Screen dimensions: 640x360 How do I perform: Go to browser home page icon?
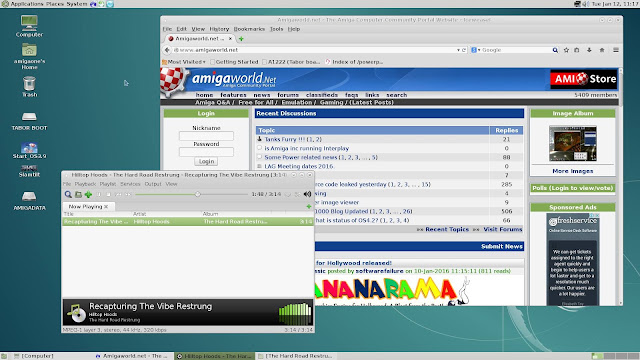(602, 50)
